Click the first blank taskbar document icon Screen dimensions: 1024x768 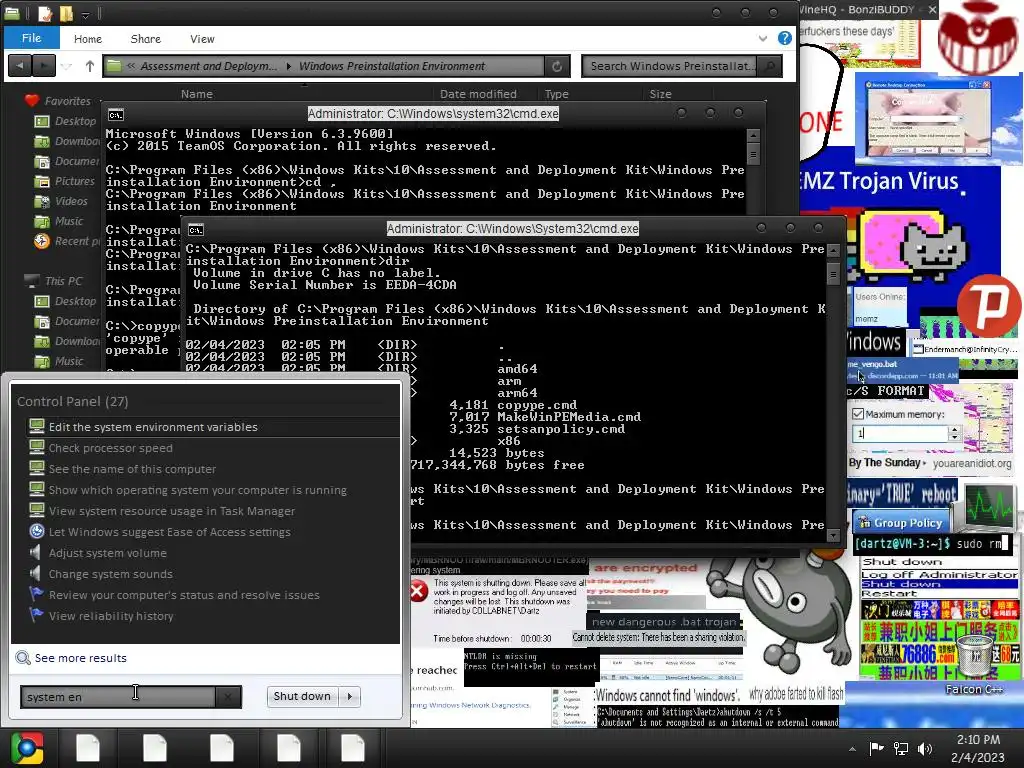pos(88,748)
